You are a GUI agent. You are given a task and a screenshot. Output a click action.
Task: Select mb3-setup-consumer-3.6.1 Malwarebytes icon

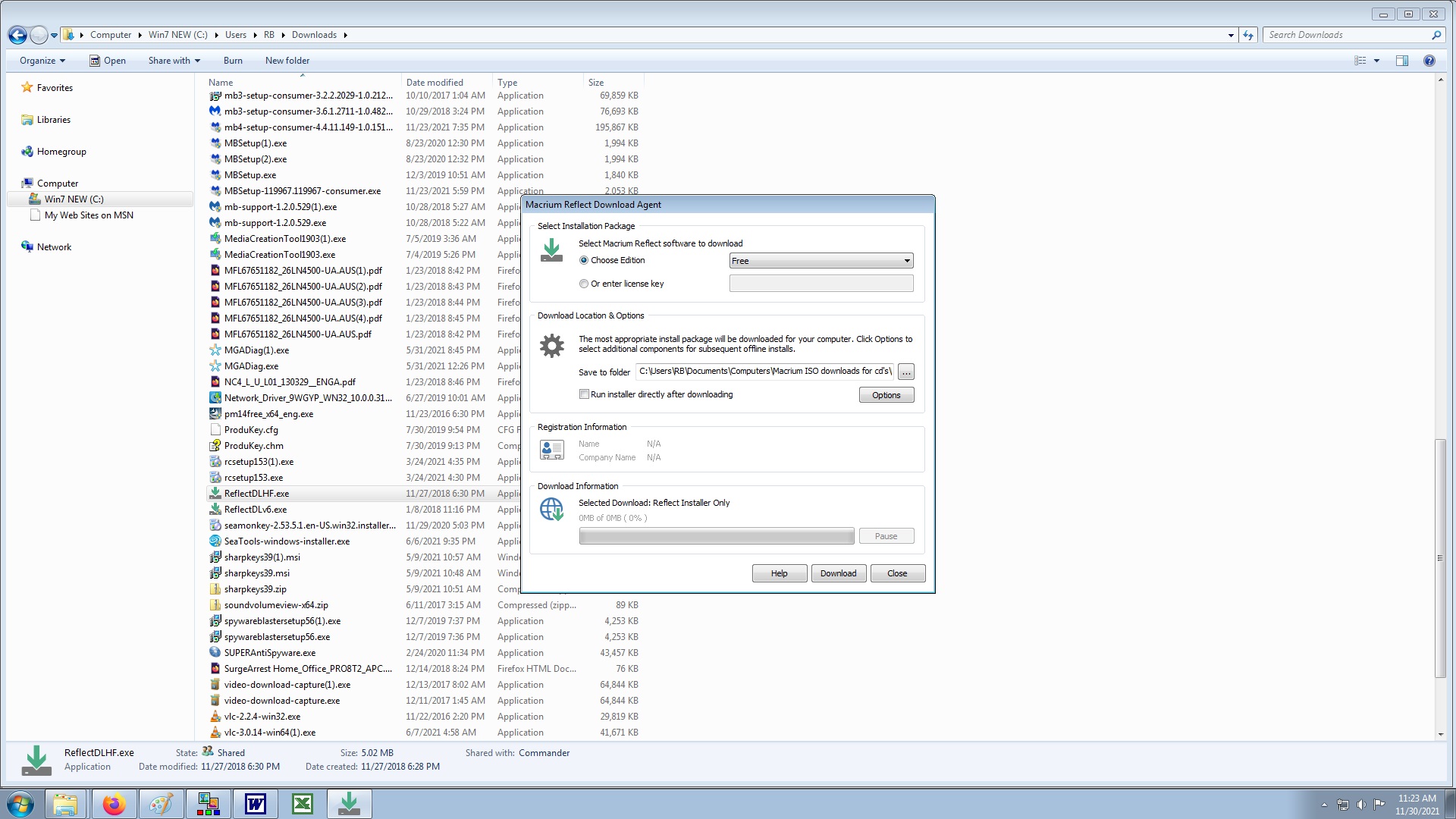coord(215,111)
